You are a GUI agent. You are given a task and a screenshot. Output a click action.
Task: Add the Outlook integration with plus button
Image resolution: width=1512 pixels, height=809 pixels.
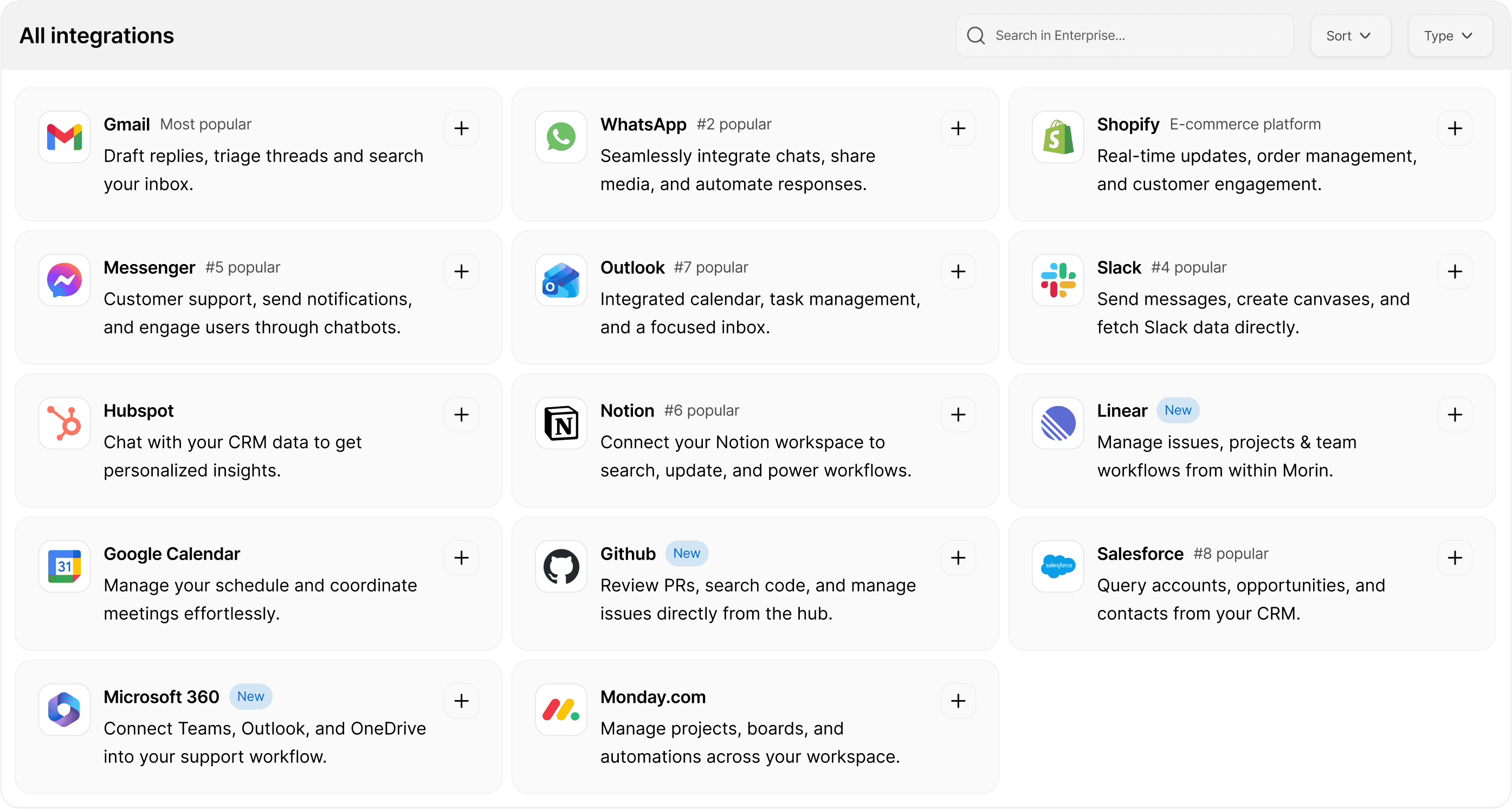tap(958, 272)
